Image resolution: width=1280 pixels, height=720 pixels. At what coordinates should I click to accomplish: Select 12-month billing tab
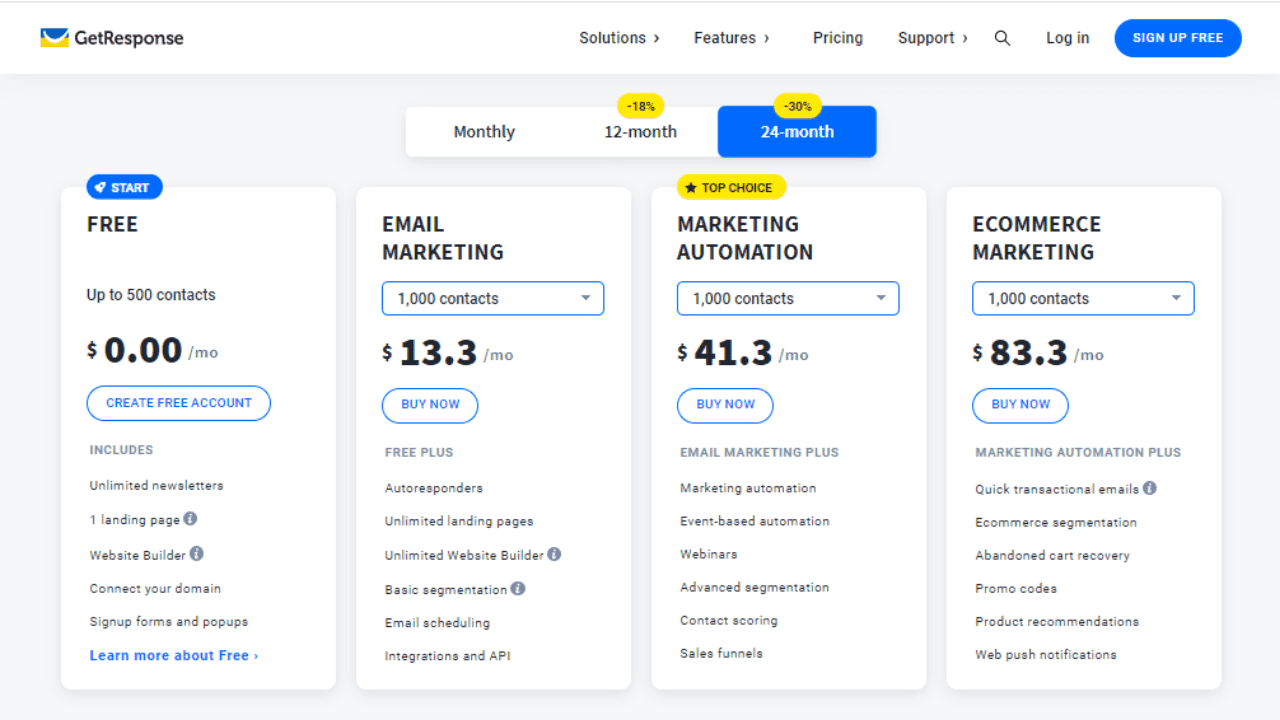coord(640,132)
